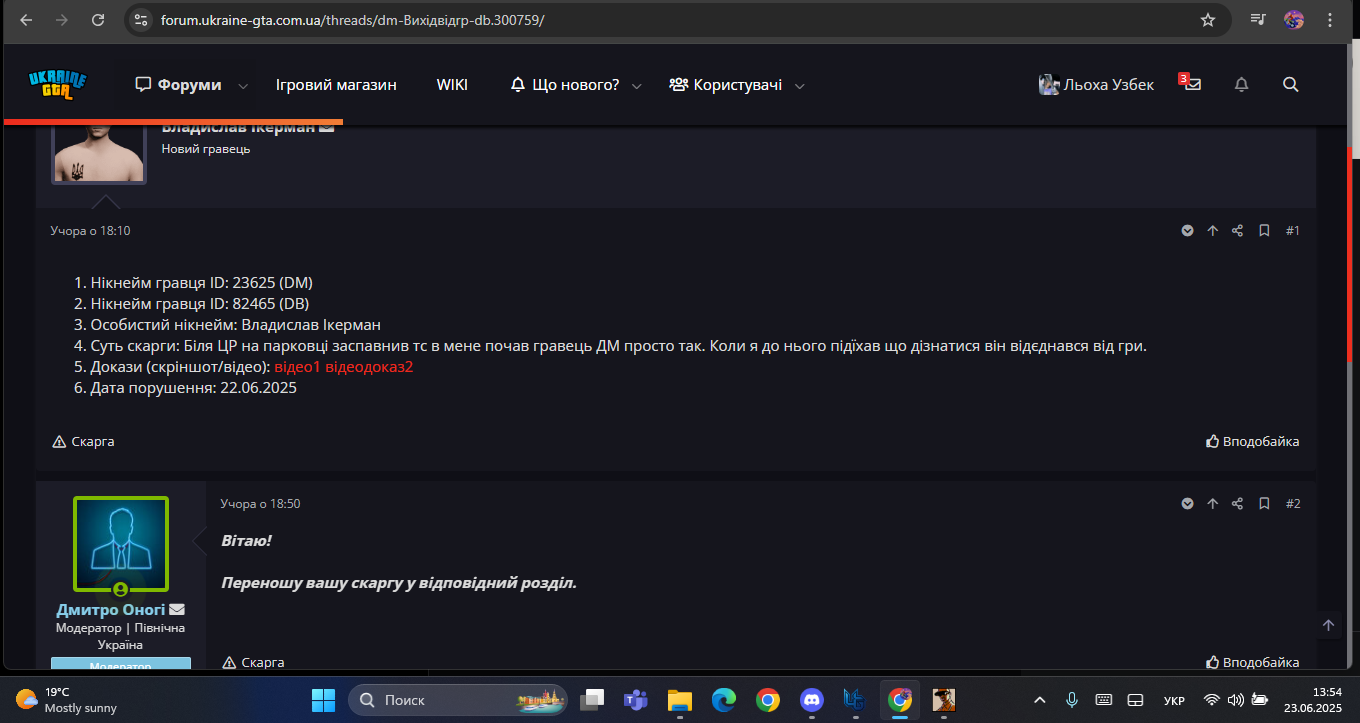Bookmark this page with the star icon

point(1208,20)
